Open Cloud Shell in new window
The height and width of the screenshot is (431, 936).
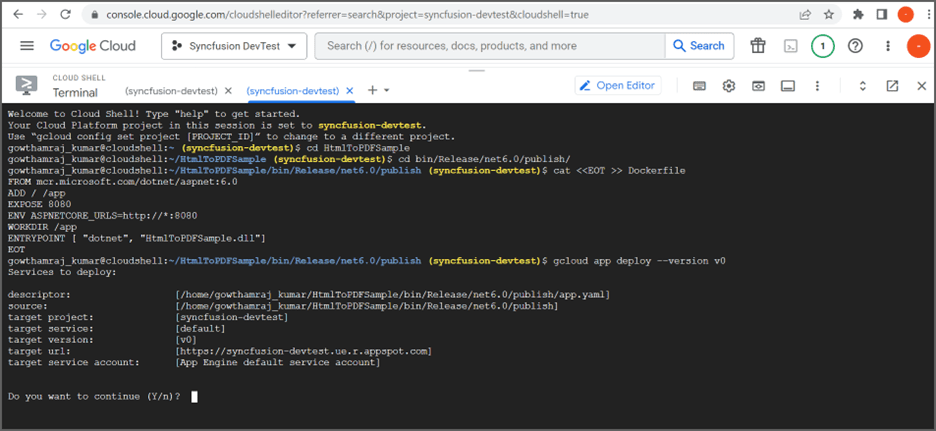(892, 86)
